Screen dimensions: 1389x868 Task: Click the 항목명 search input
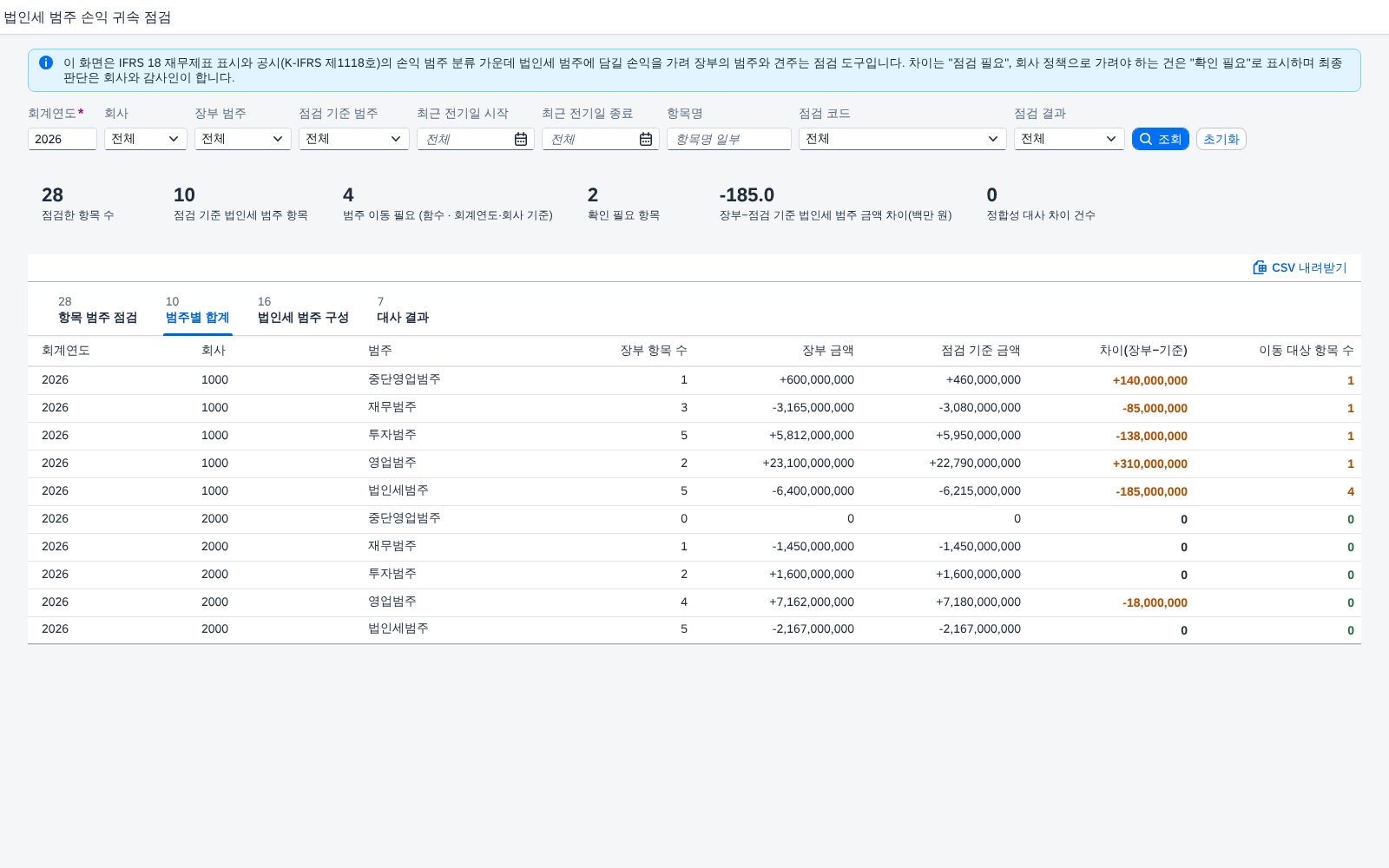tap(729, 139)
